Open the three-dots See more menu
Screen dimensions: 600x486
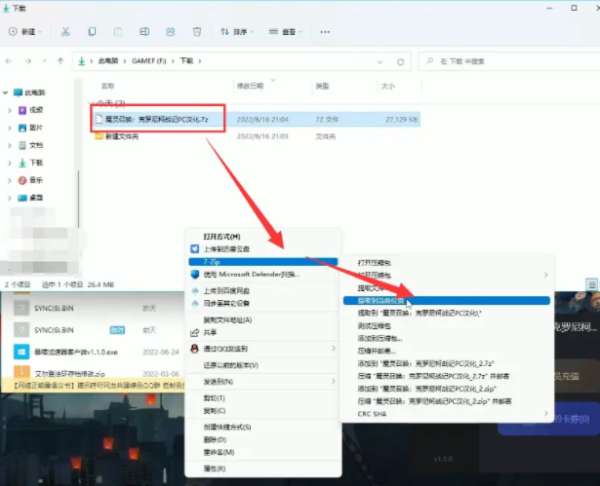(325, 32)
